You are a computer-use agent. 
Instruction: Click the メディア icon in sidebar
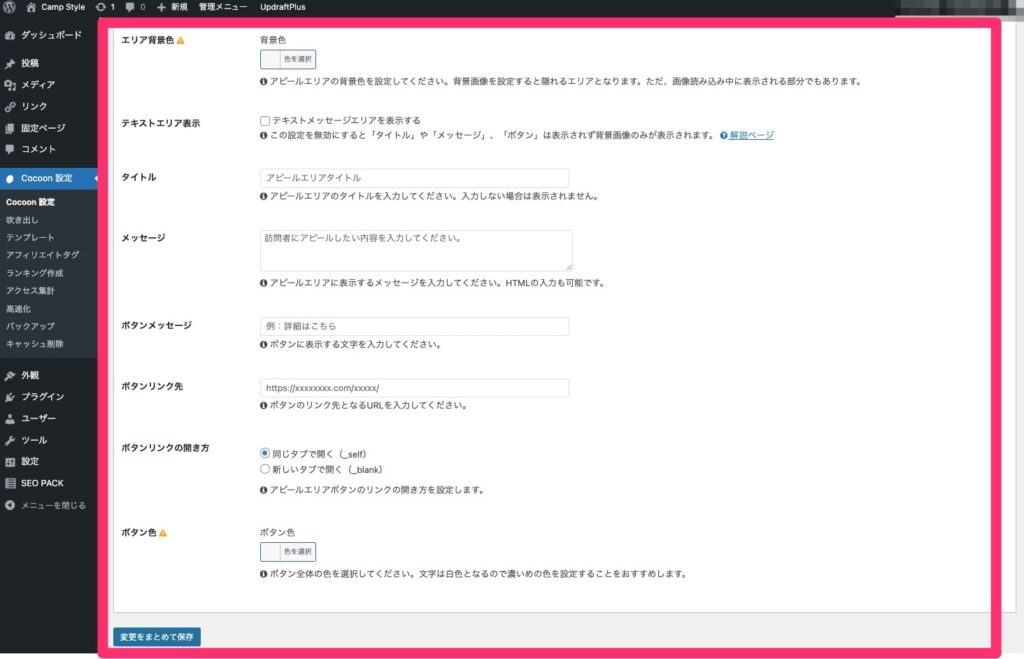point(10,85)
